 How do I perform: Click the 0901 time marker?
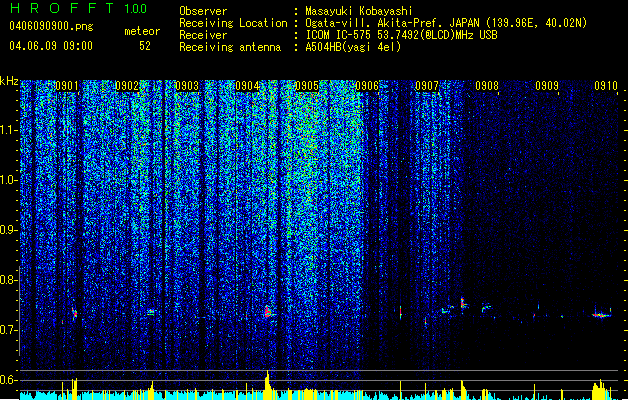point(67,86)
